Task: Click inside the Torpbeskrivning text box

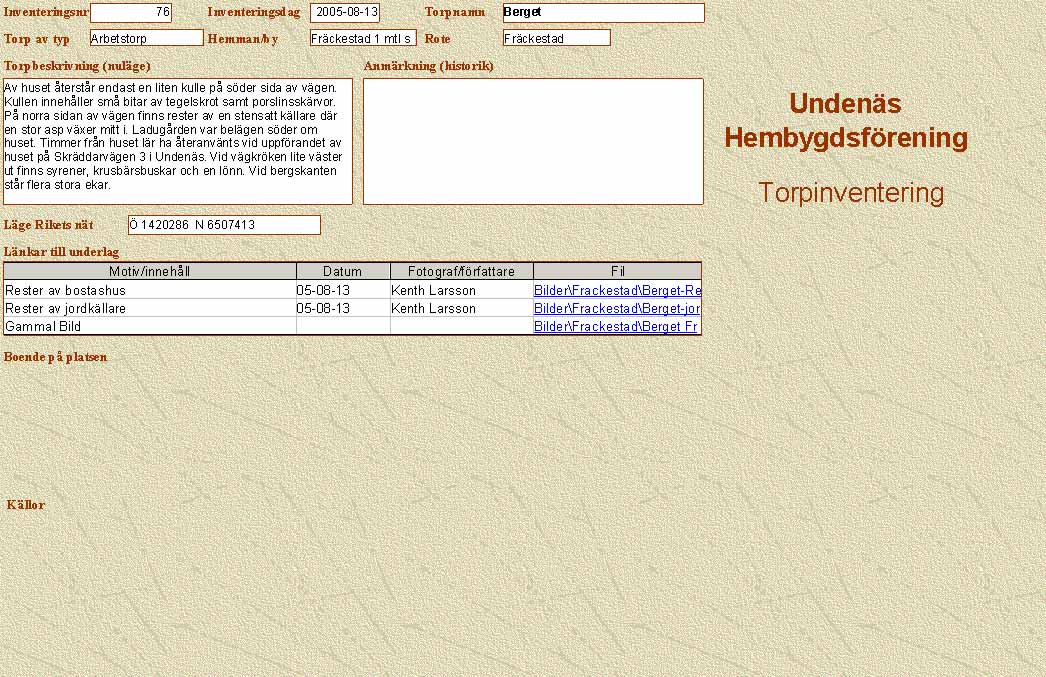Action: click(x=178, y=141)
